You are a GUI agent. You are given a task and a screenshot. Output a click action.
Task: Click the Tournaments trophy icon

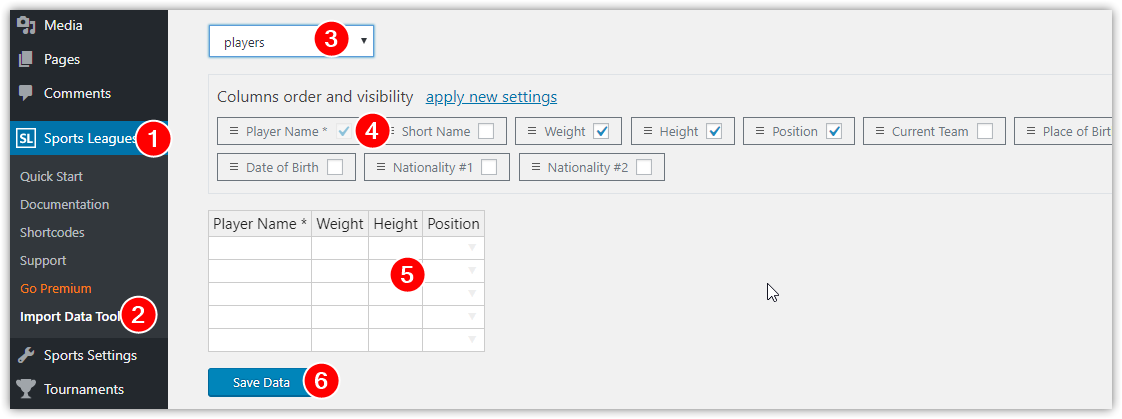click(x=26, y=389)
